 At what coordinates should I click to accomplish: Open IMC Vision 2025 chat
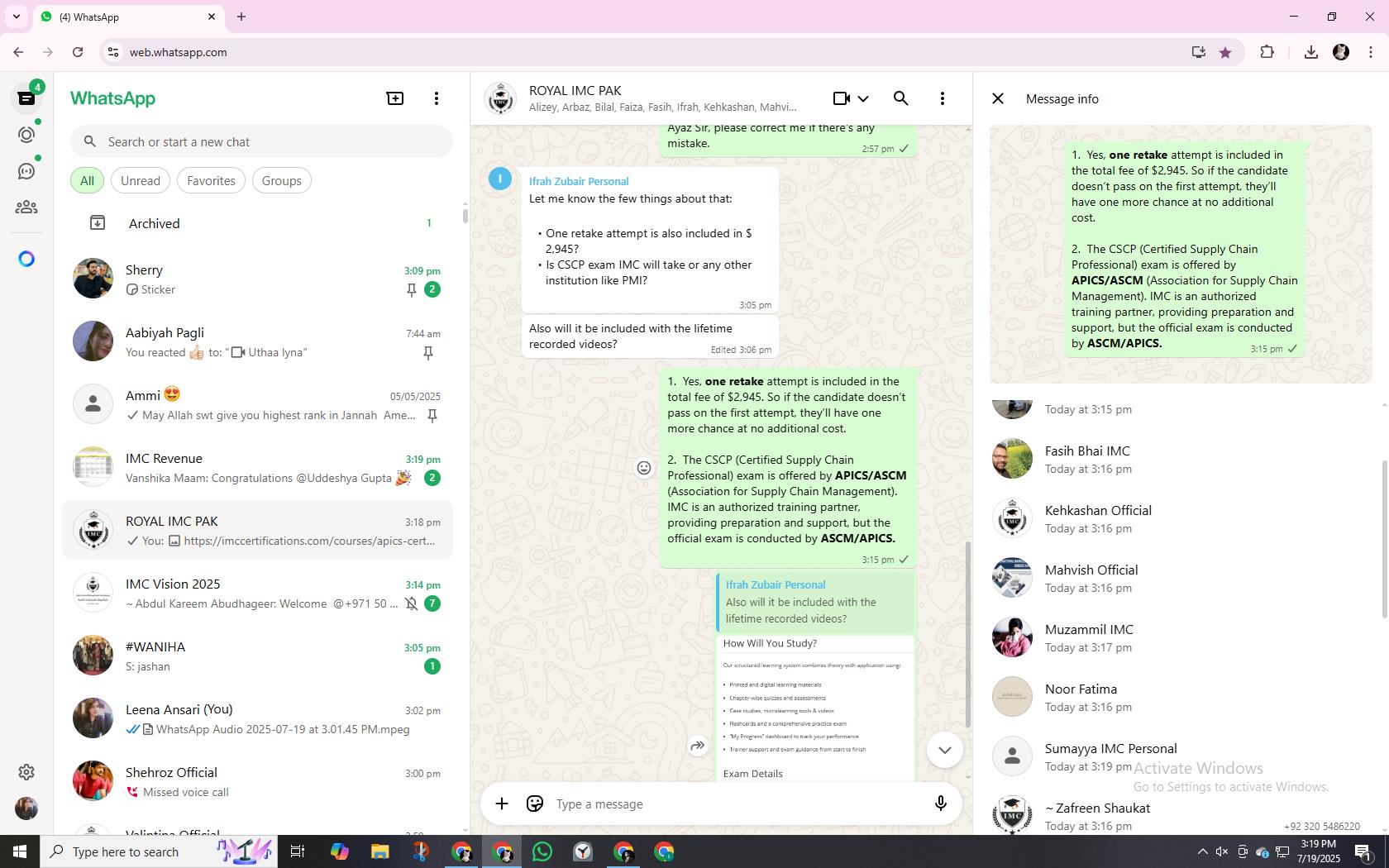coord(258,593)
